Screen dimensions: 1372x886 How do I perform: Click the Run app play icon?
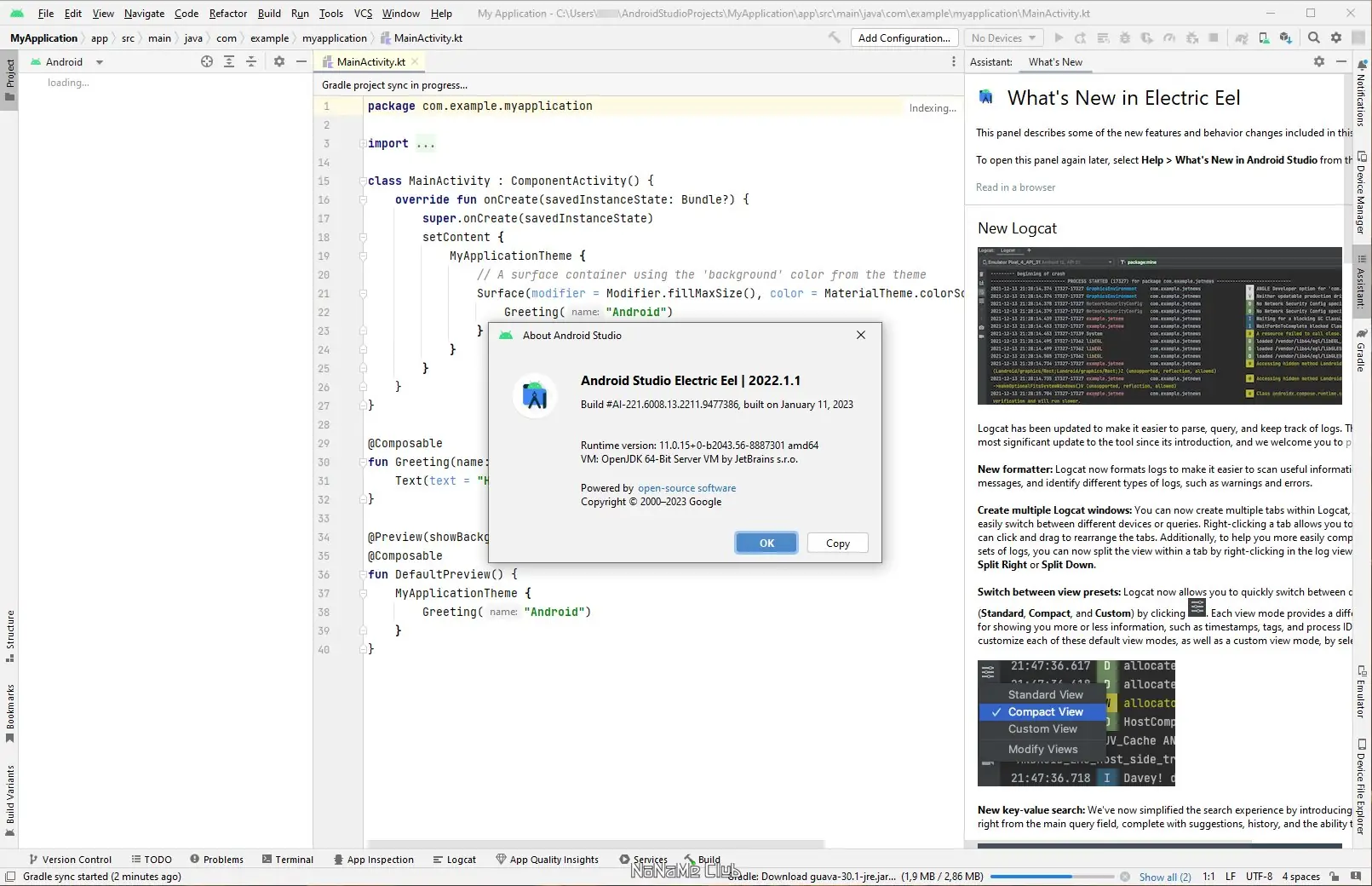[x=1059, y=37]
